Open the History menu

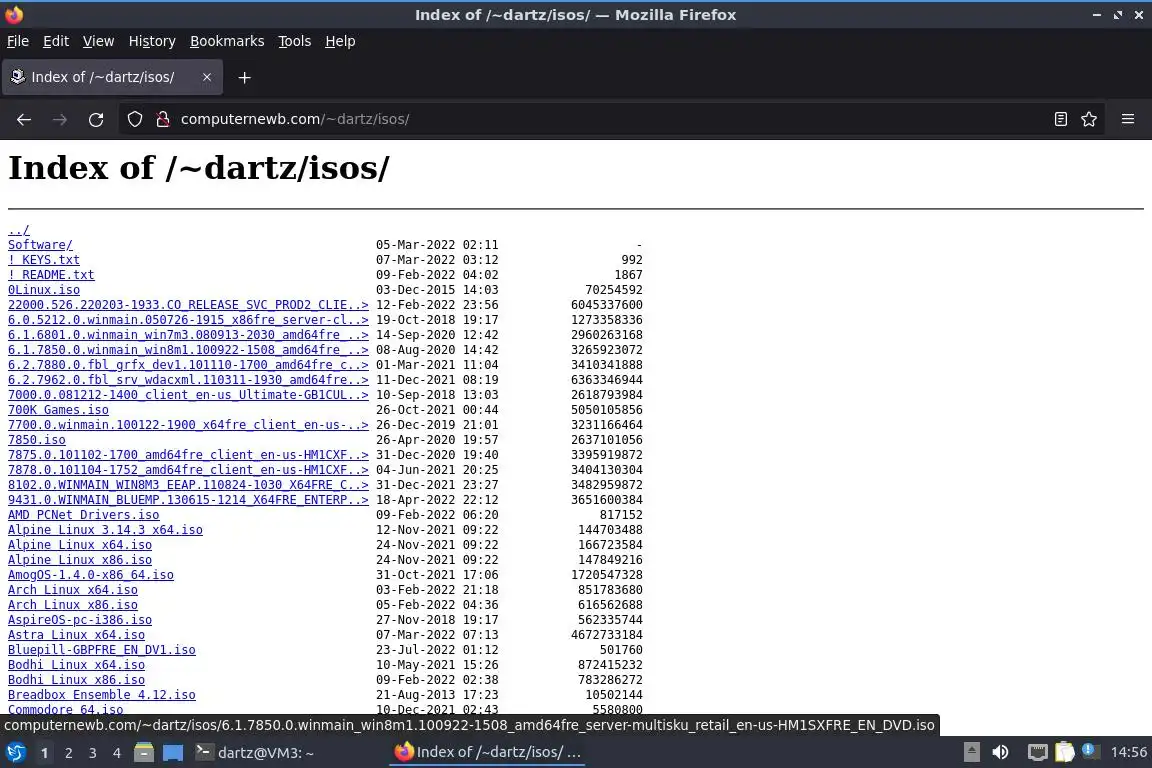[x=152, y=41]
